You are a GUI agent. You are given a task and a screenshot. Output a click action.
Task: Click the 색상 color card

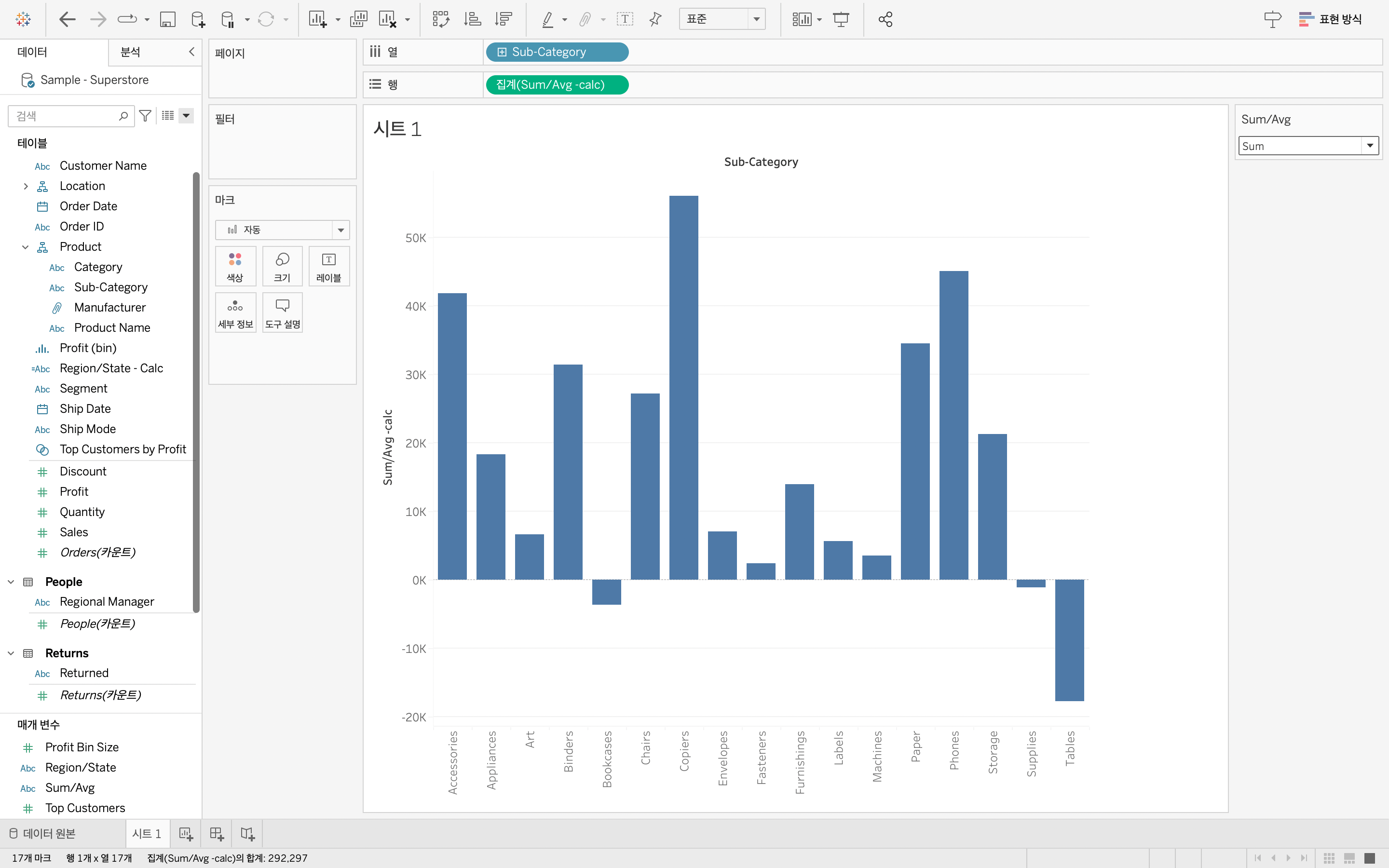tap(235, 266)
